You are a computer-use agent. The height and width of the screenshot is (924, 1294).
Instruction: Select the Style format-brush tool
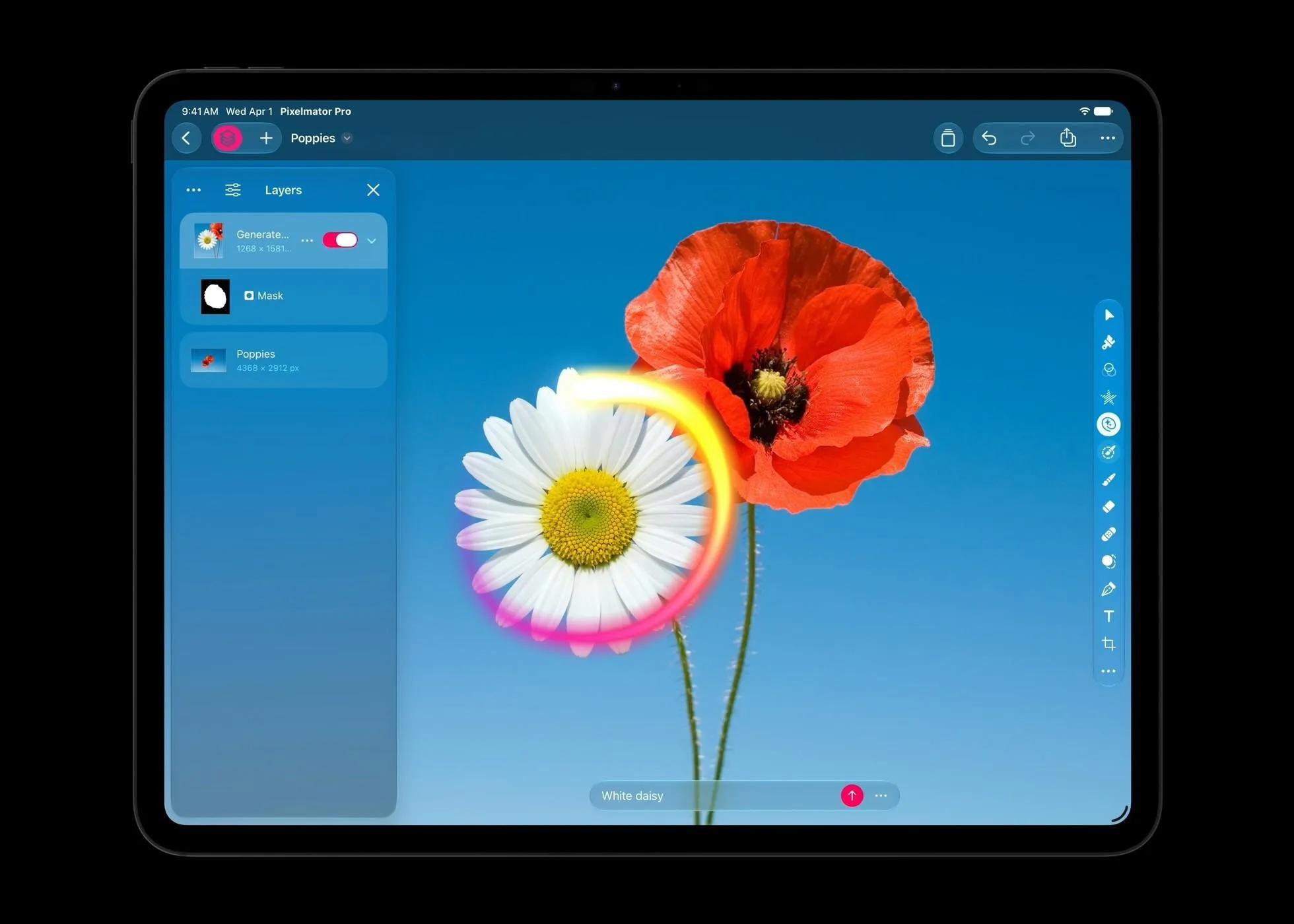(1108, 342)
